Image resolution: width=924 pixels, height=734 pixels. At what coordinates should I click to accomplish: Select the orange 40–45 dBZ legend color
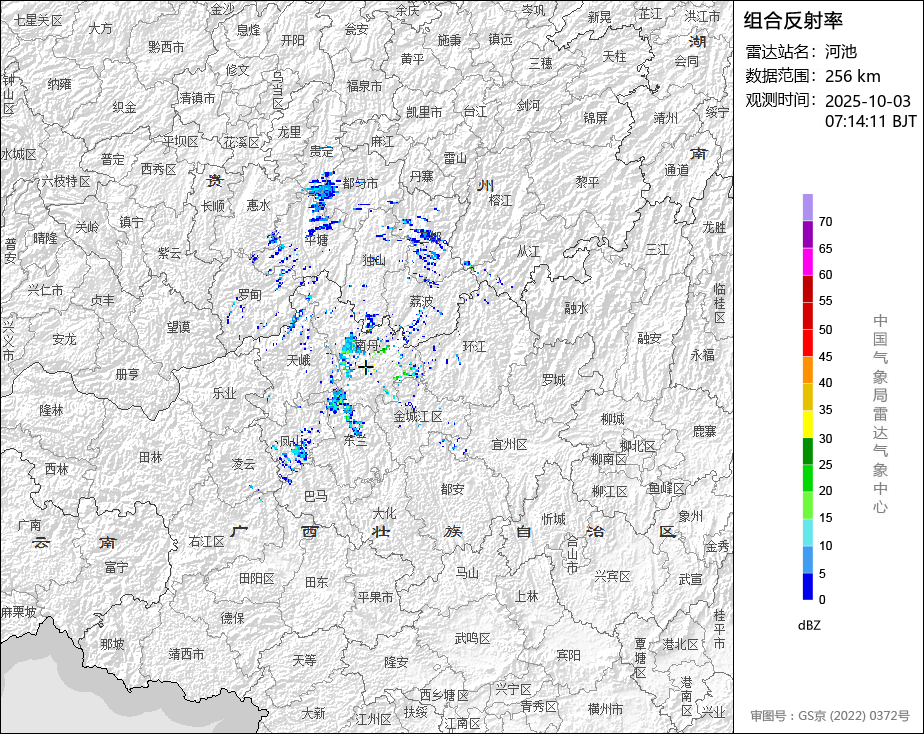tap(807, 370)
